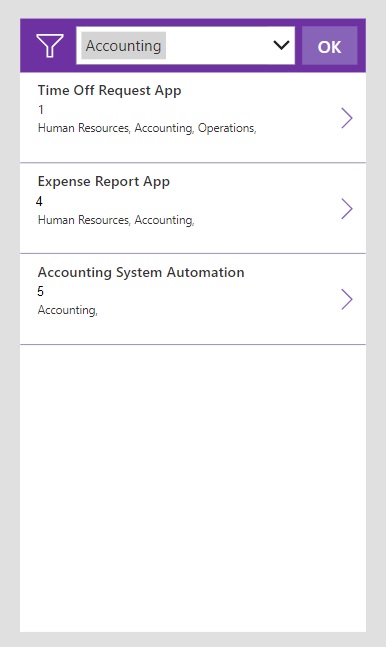Click 'Human Resources, Accounting,' department text
The height and width of the screenshot is (647, 386).
[116, 220]
